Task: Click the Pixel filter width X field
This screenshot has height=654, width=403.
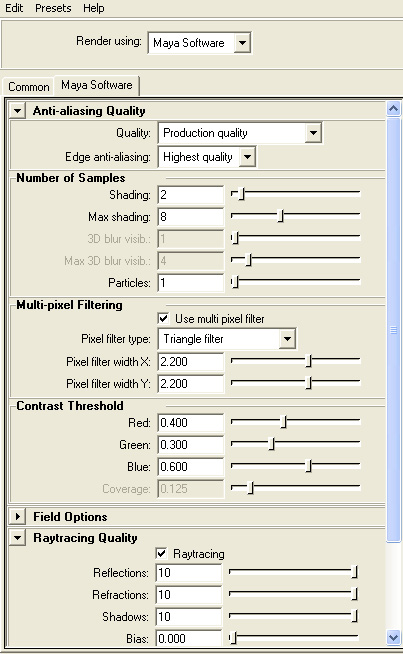Action: (x=191, y=362)
